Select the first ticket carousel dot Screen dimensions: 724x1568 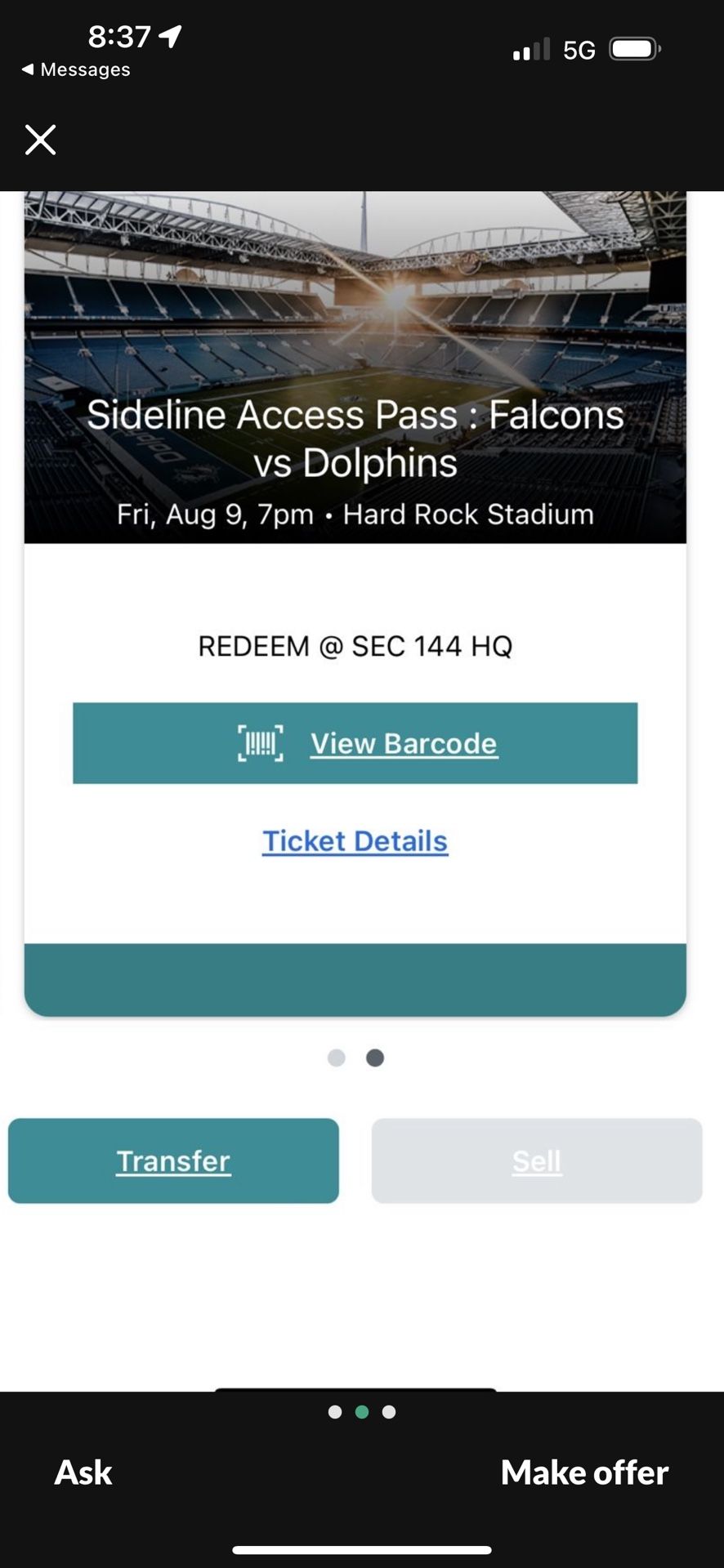pos(335,1058)
